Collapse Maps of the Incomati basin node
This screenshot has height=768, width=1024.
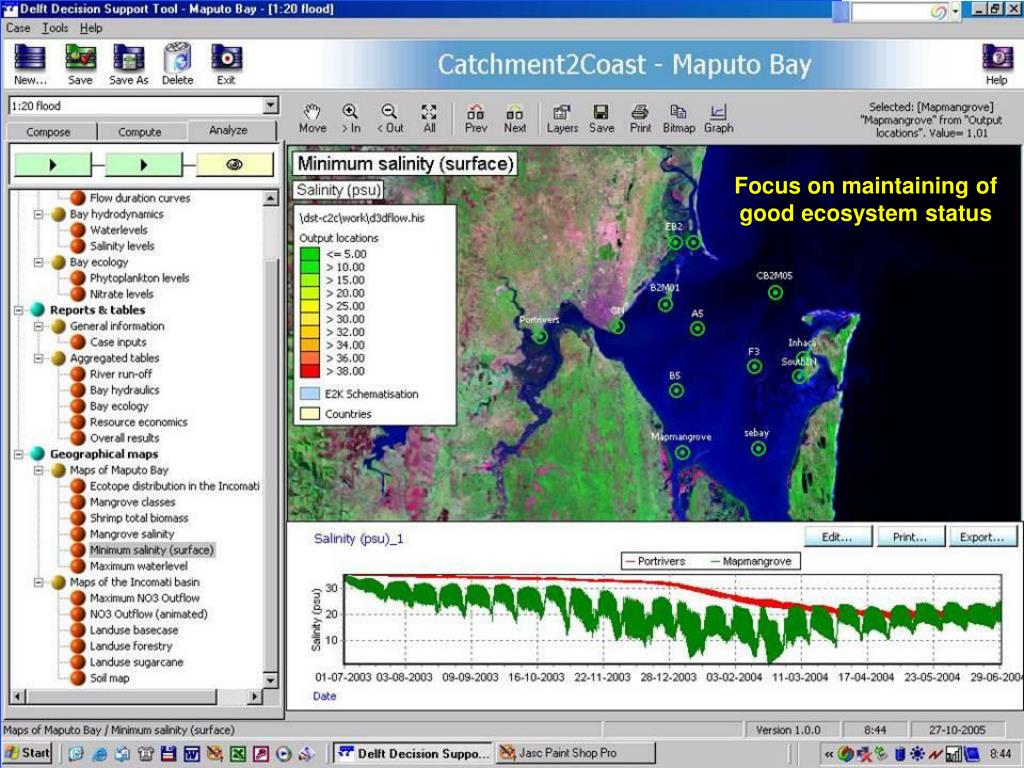(39, 582)
